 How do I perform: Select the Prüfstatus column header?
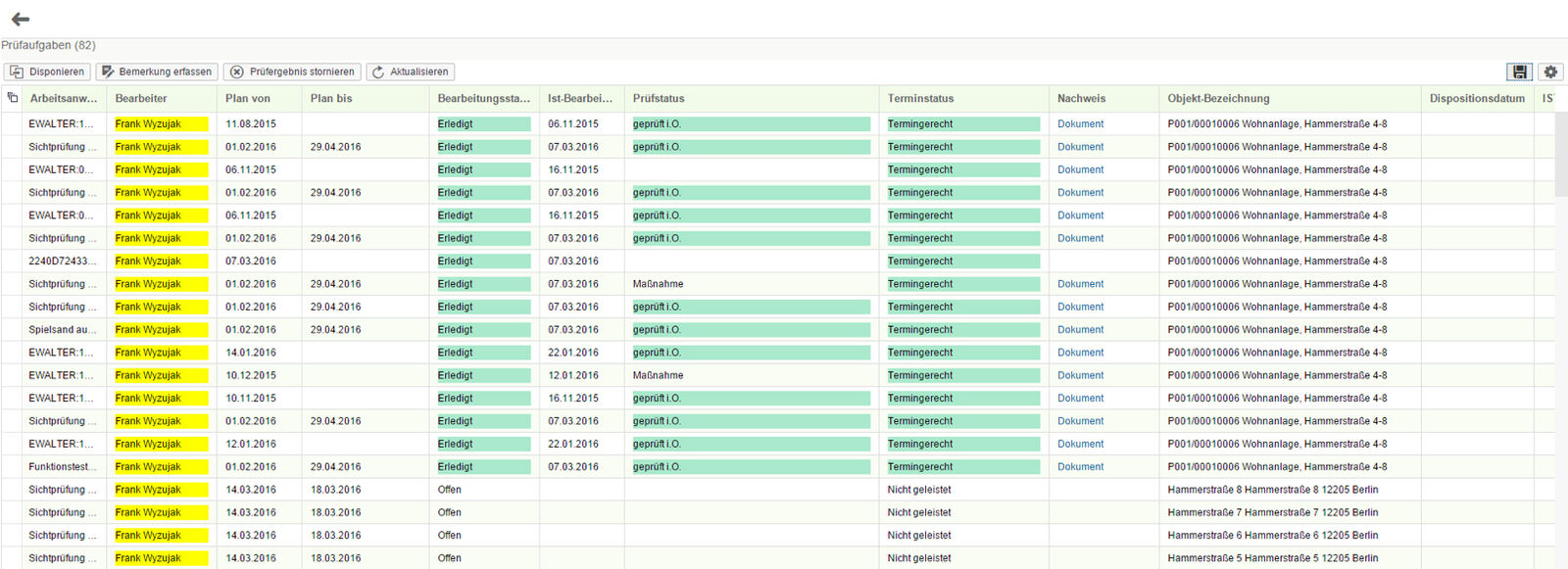pos(659,98)
